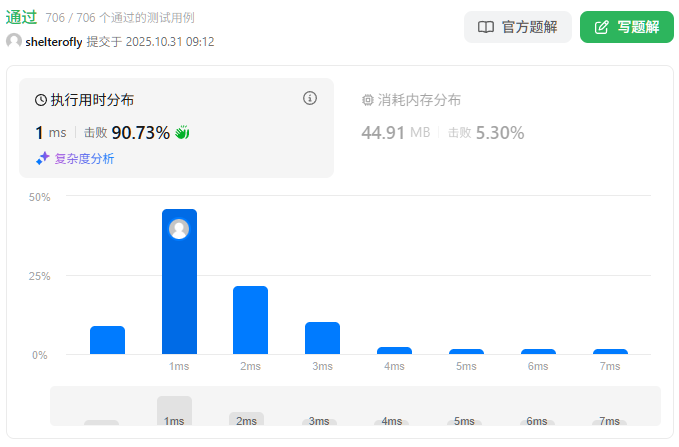Screen dimensions: 679x447
Task: Switch to the 执行用时分布 panel
Action: 92,100
